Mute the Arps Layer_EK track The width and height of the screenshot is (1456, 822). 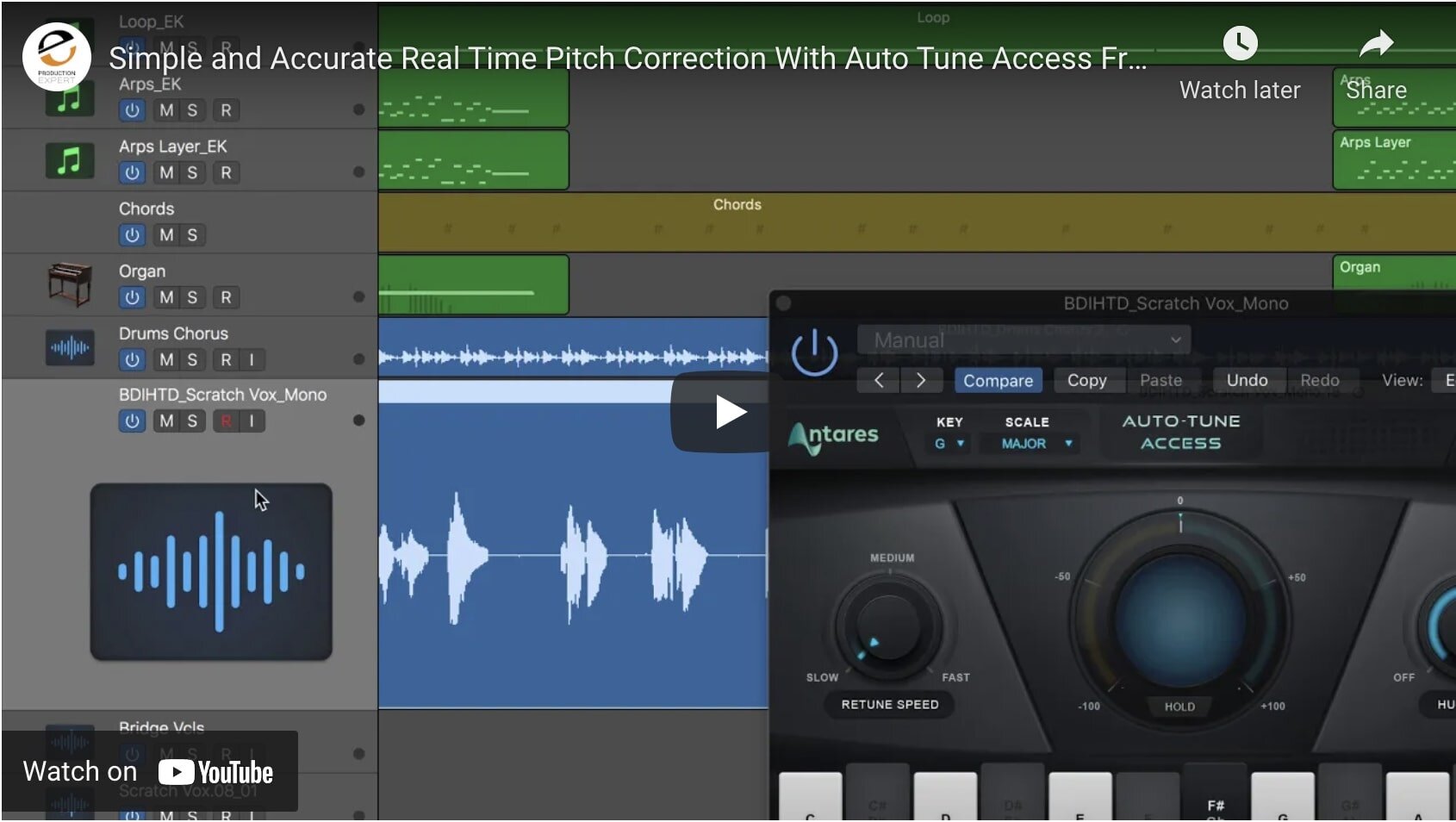click(166, 172)
